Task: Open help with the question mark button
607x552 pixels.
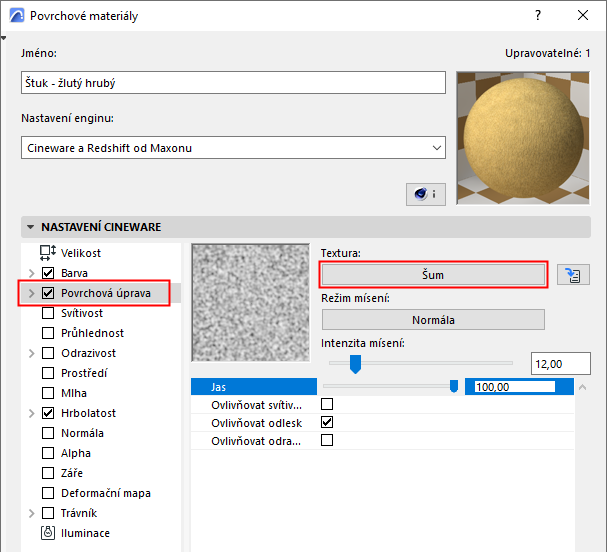Action: [538, 15]
